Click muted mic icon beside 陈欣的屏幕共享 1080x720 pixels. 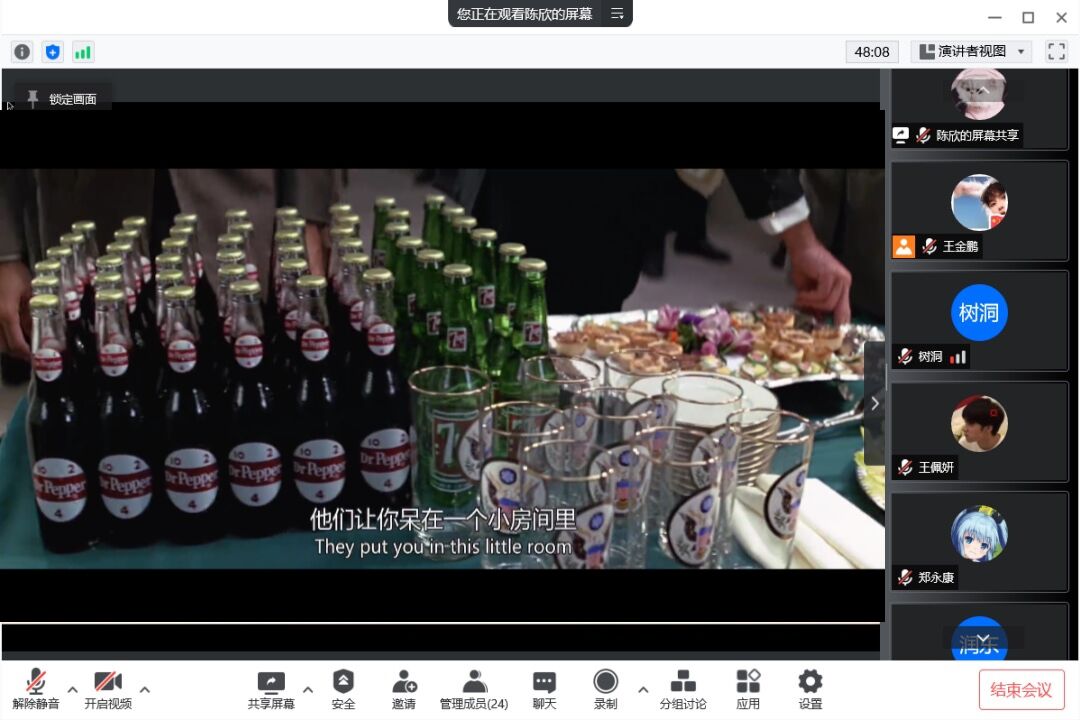pyautogui.click(x=923, y=135)
